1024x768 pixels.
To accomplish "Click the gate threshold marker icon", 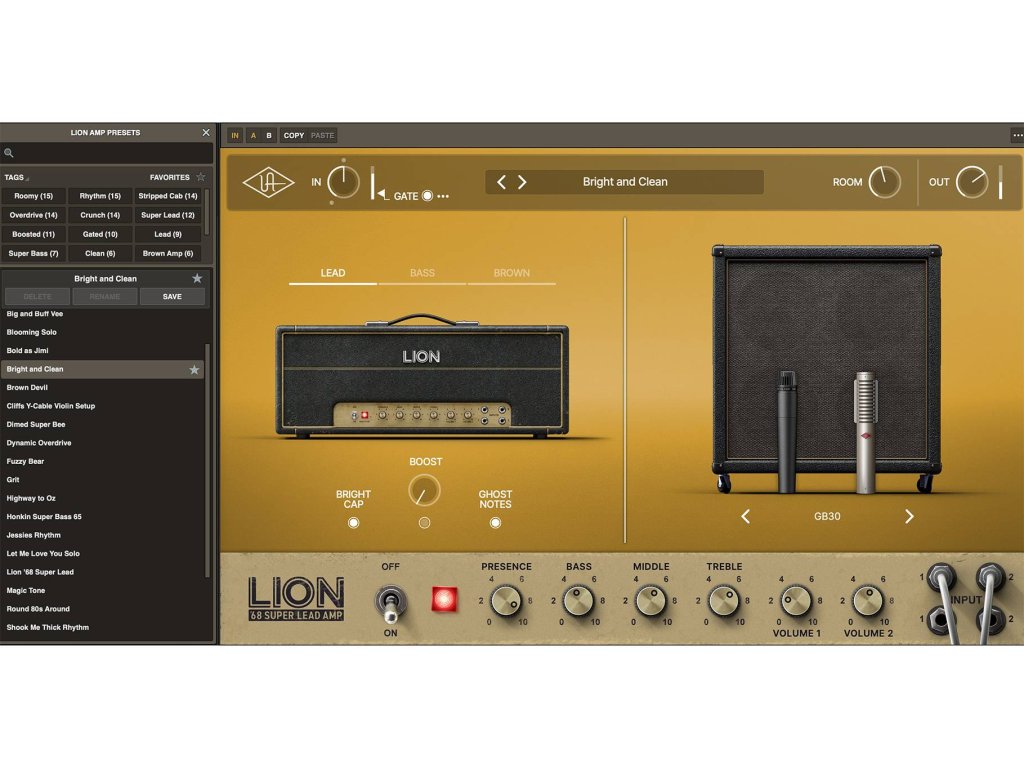I will pyautogui.click(x=383, y=194).
